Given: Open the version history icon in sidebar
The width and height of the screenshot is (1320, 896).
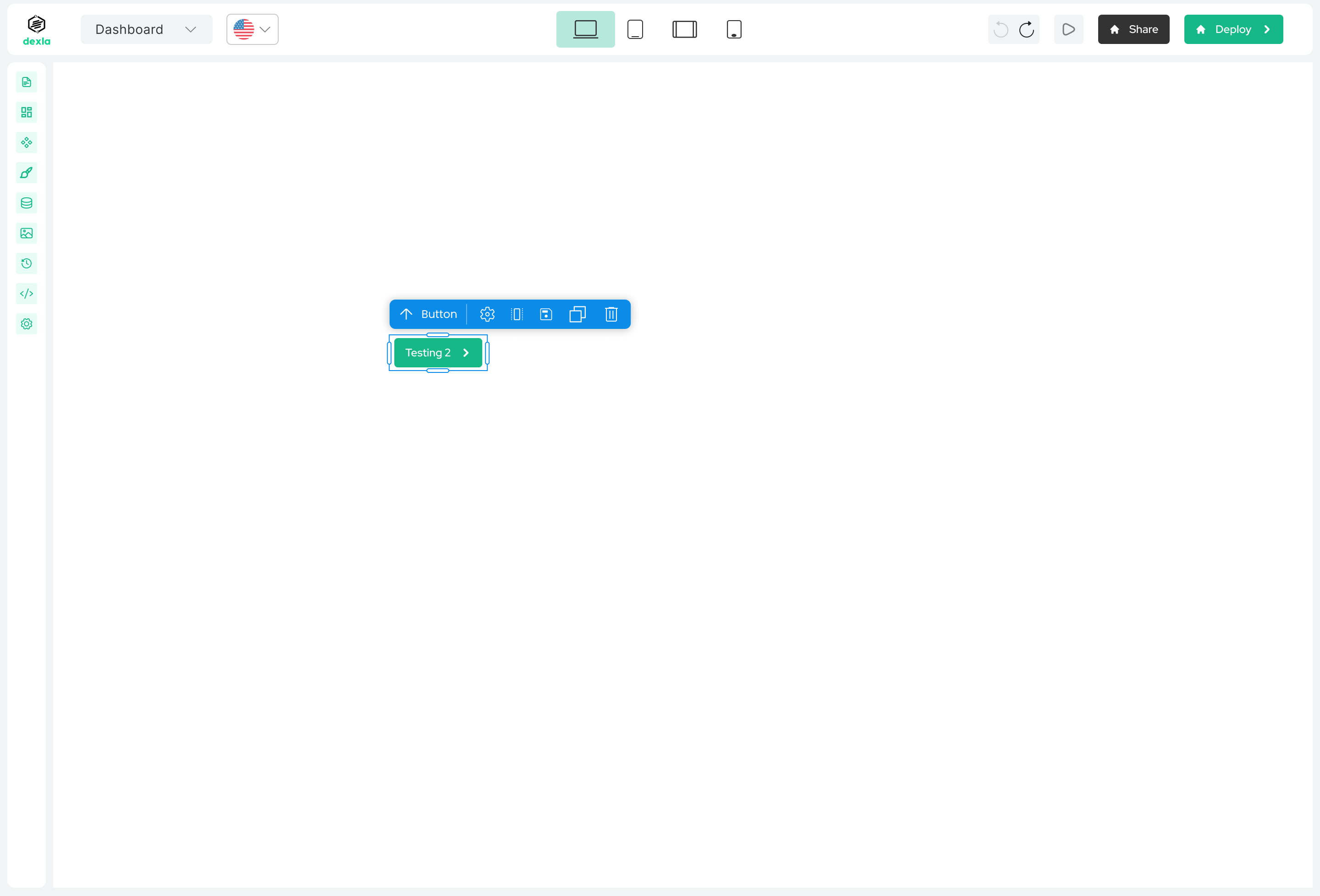Looking at the screenshot, I should click(x=27, y=263).
